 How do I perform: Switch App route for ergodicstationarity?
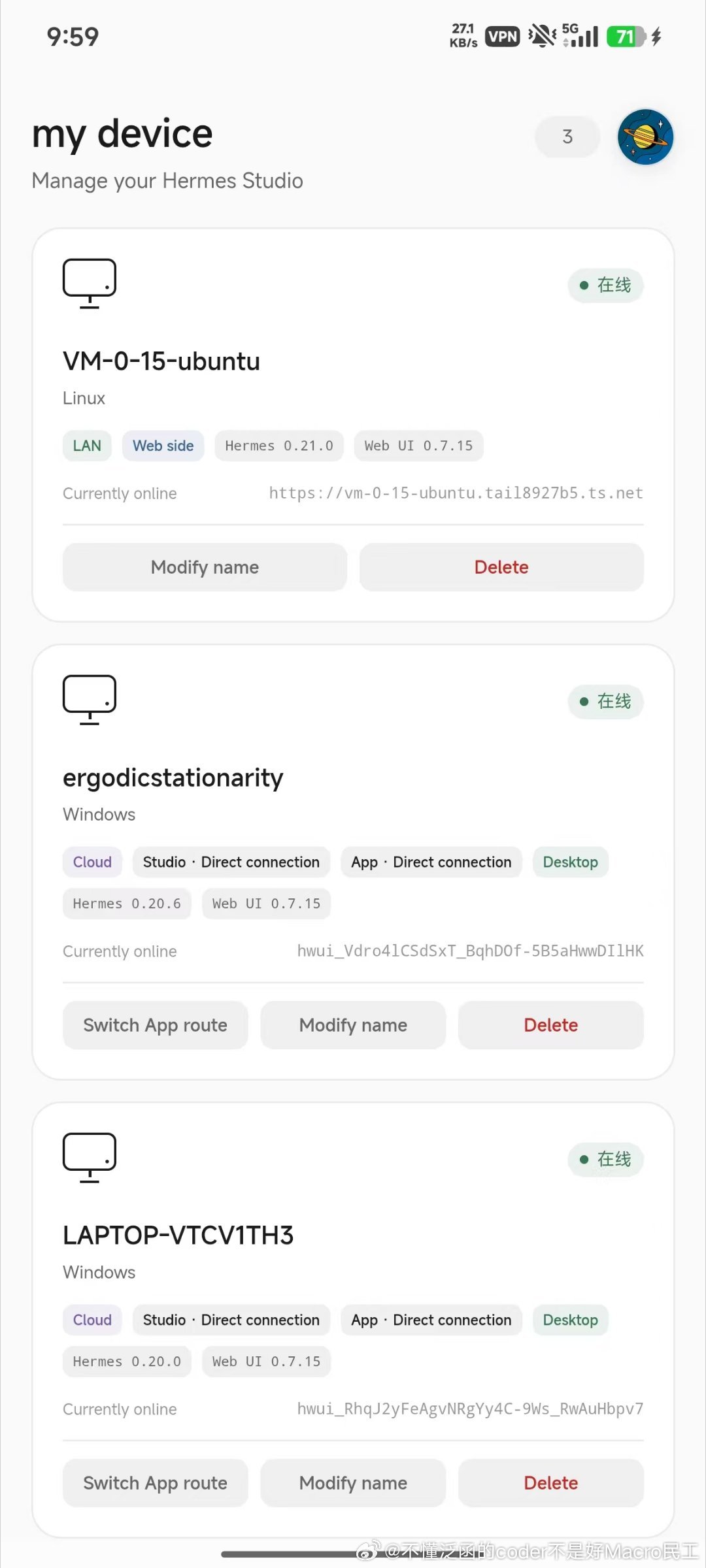point(155,1025)
